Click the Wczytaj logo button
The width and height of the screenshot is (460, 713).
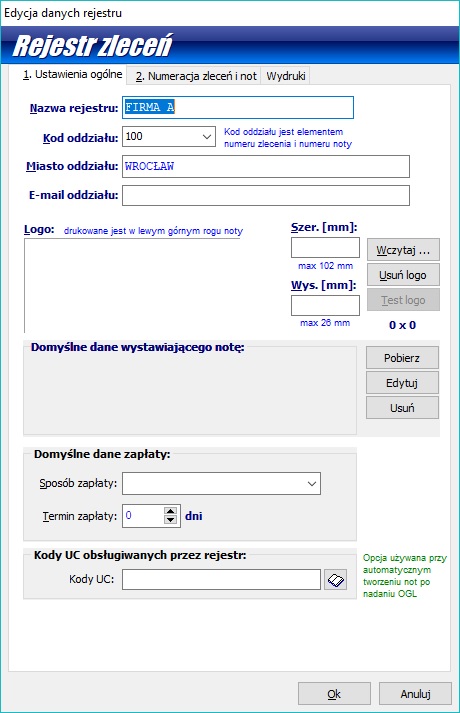click(x=403, y=250)
